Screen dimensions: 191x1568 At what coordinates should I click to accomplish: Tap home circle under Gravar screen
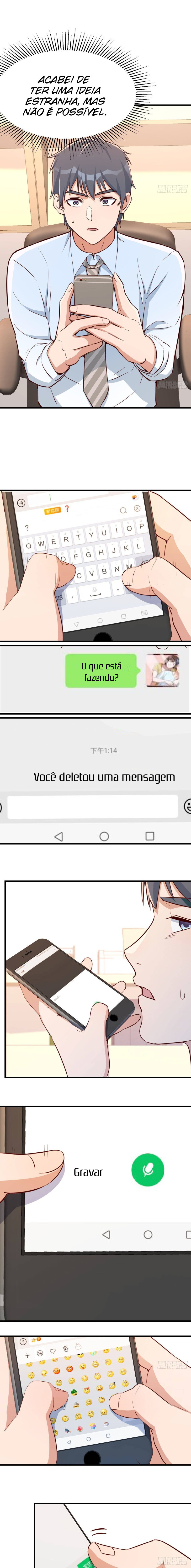(148, 1234)
